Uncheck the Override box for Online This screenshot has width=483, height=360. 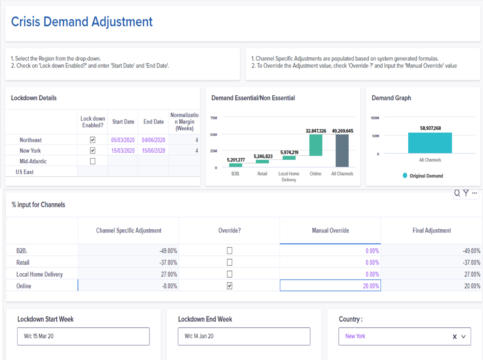[229, 286]
